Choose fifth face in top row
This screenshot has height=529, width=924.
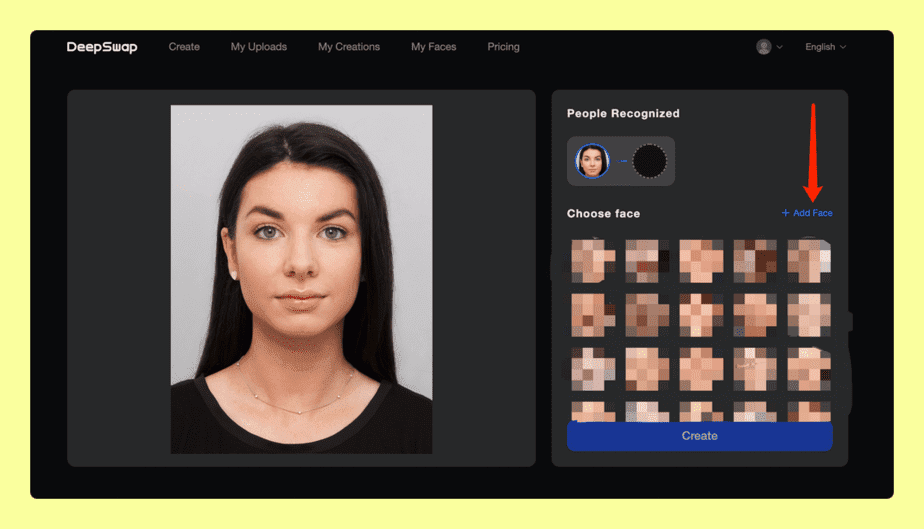coord(809,260)
